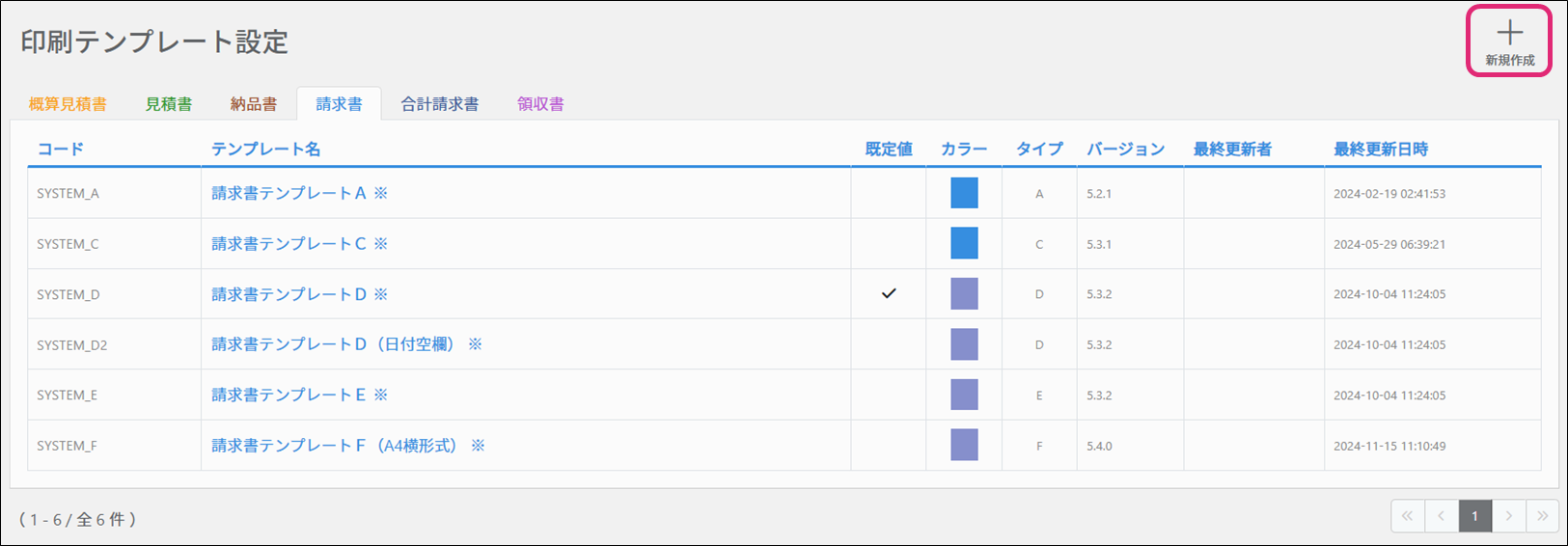
Task: Switch to the 見積書 tab
Action: (169, 104)
